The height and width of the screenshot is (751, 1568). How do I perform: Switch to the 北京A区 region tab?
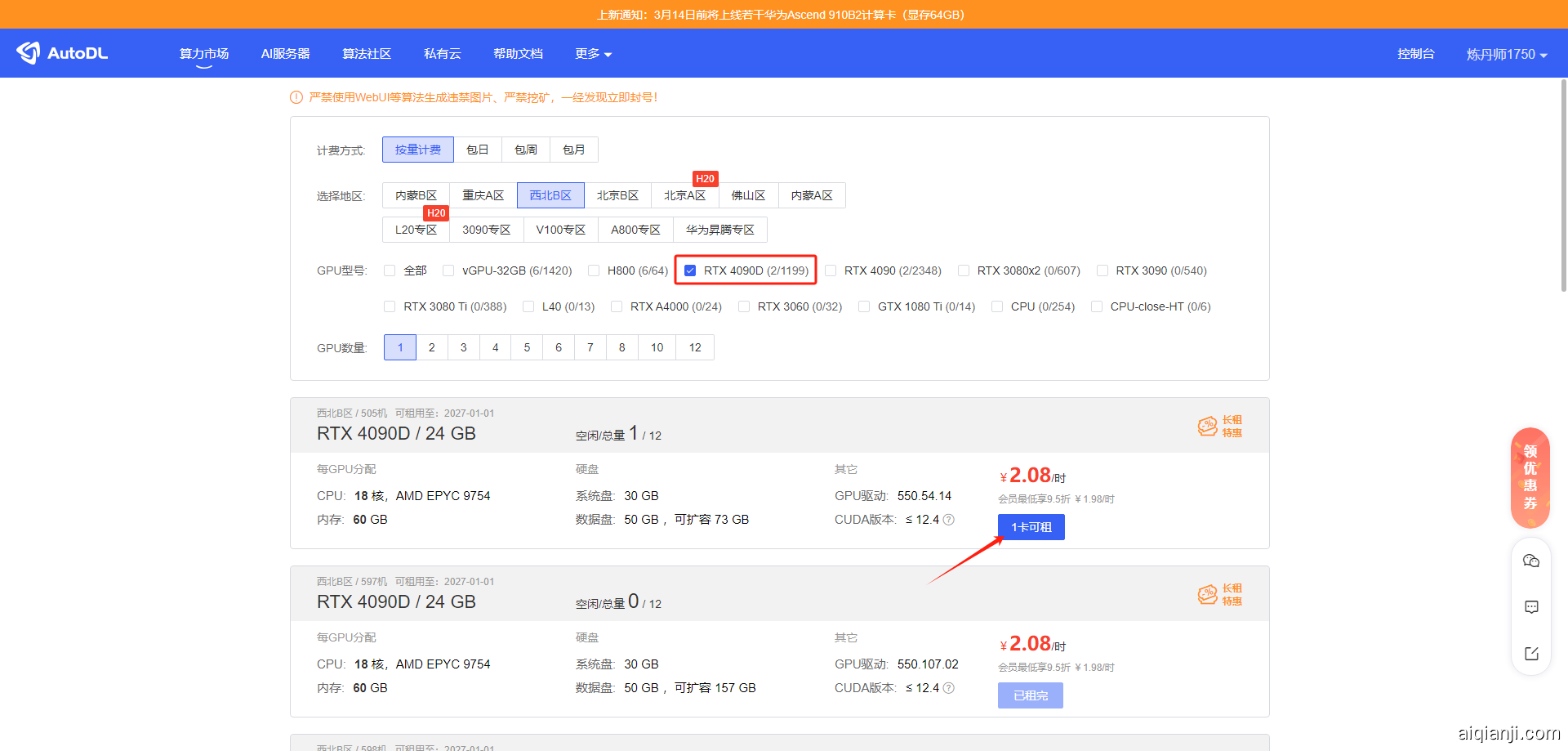click(x=684, y=195)
